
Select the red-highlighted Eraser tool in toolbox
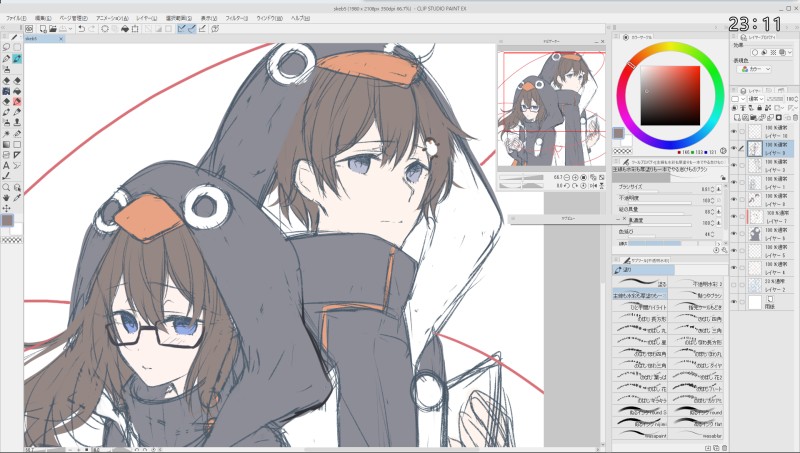tap(17, 100)
